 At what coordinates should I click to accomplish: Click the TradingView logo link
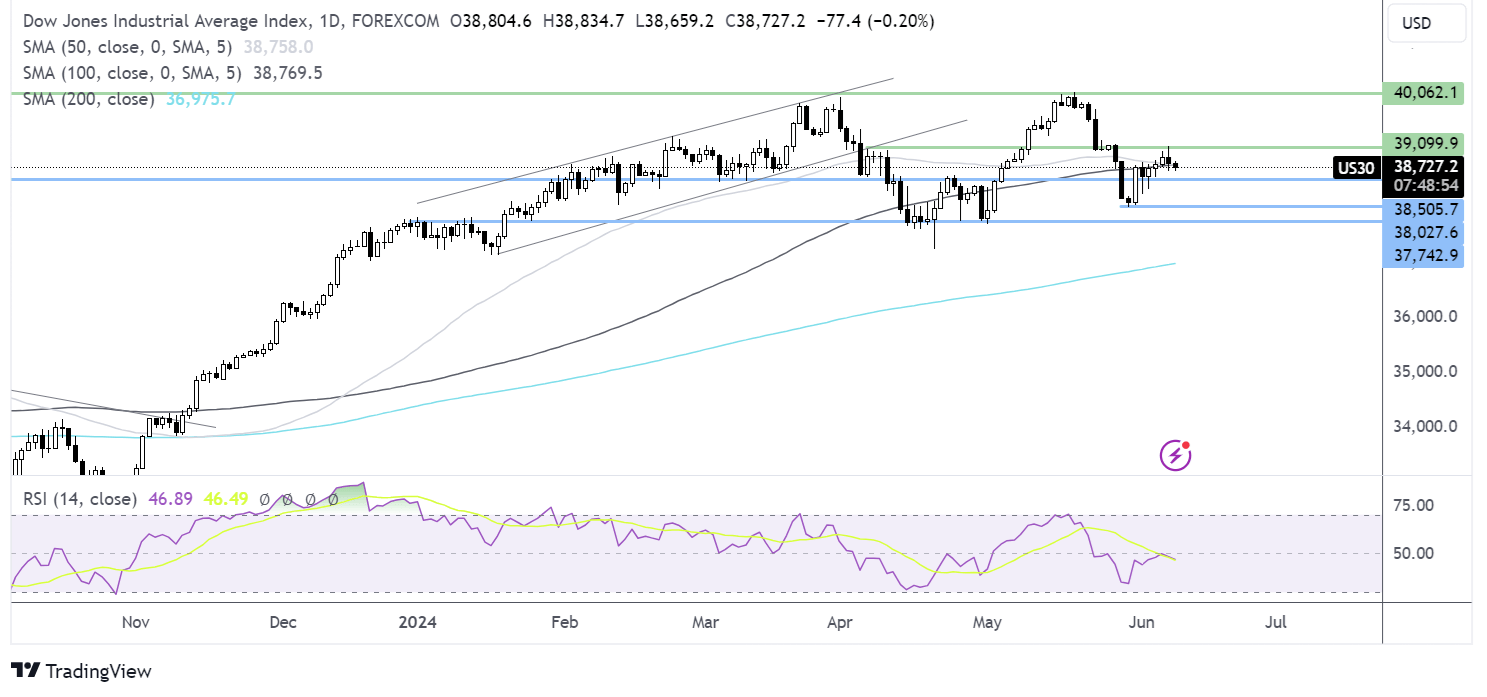coord(81,671)
